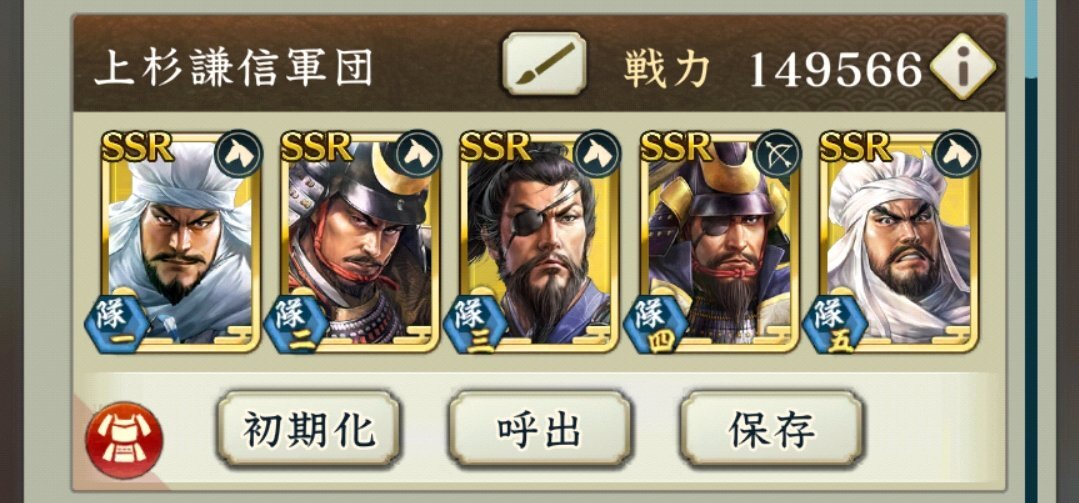Viewport: 1079px width, 503px height.
Task: Tap the 隊五 hexagon badge
Action: pyautogui.click(x=834, y=323)
